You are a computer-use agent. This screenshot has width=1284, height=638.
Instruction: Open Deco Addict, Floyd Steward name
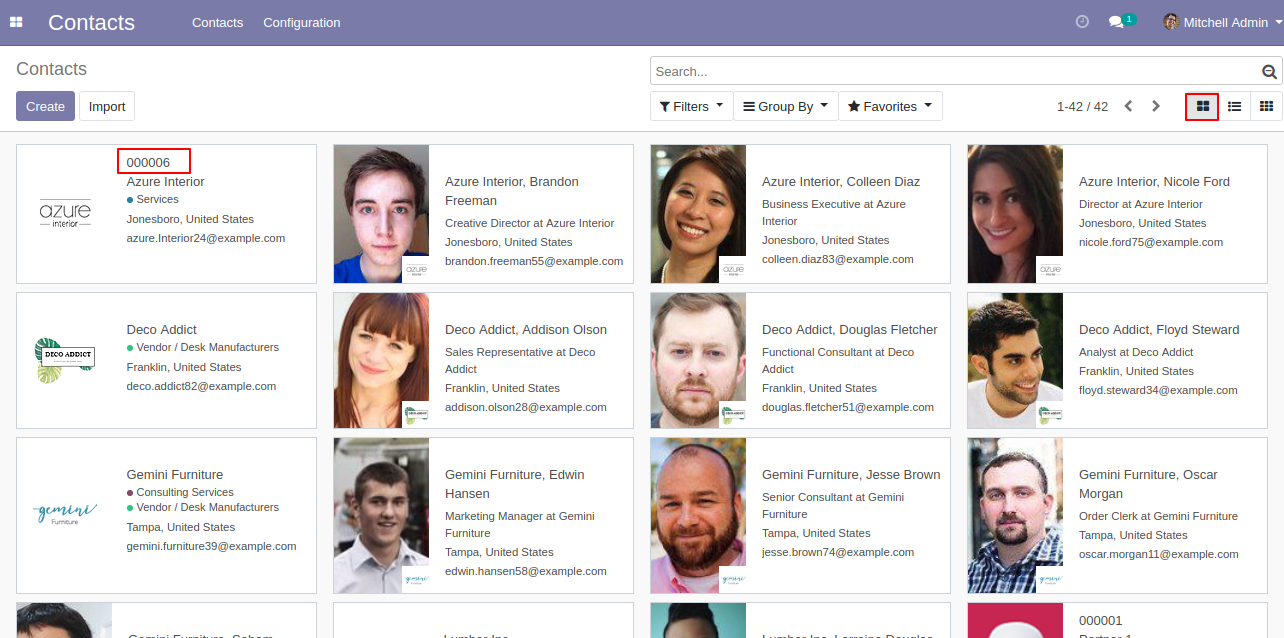(1159, 330)
